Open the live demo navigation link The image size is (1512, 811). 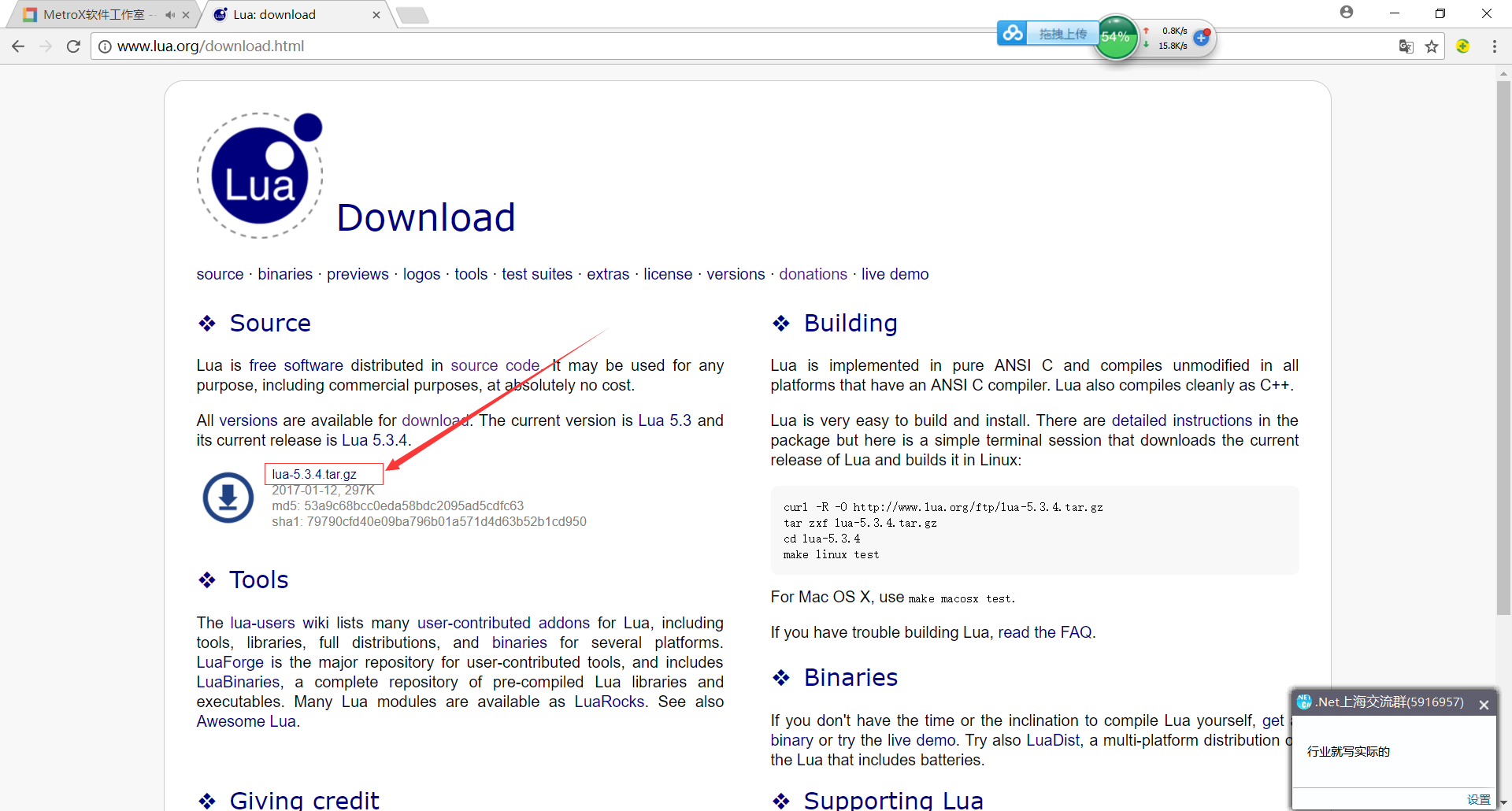[895, 274]
